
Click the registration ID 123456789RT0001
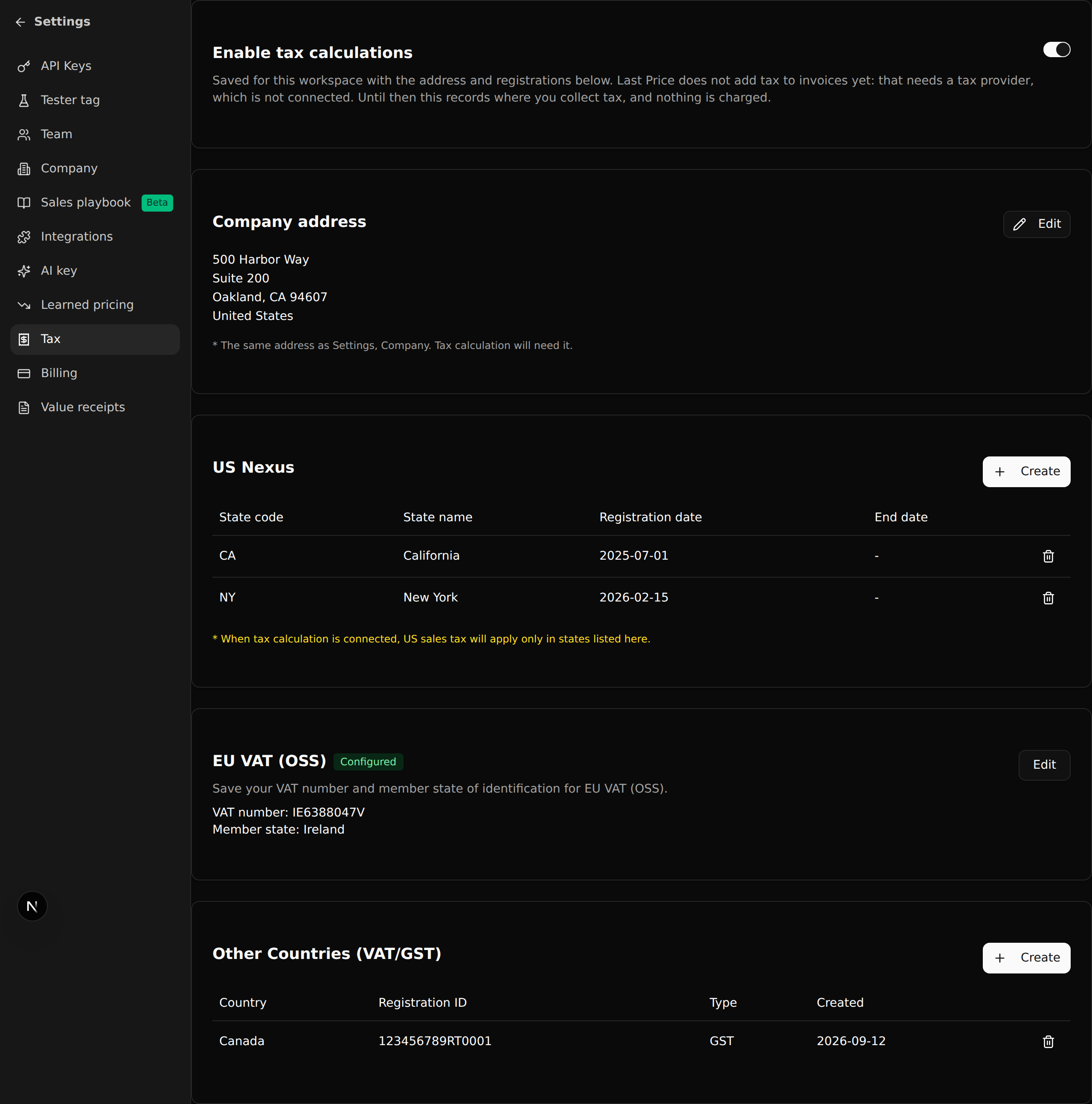coord(435,1040)
